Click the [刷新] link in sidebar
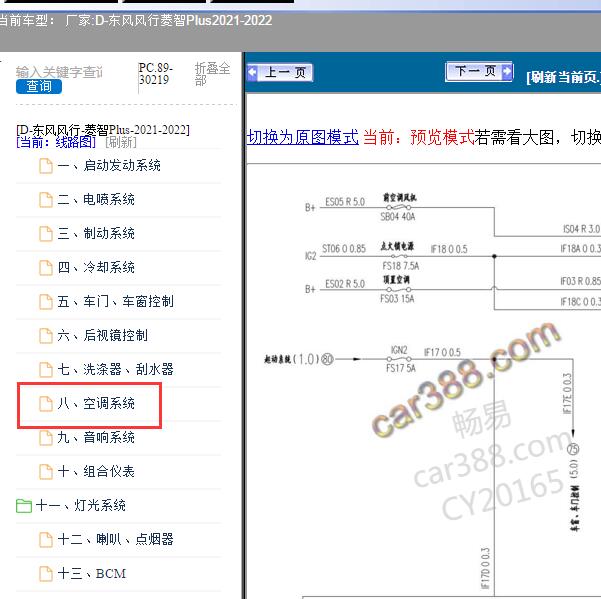The height and width of the screenshot is (599, 601). coord(121,143)
